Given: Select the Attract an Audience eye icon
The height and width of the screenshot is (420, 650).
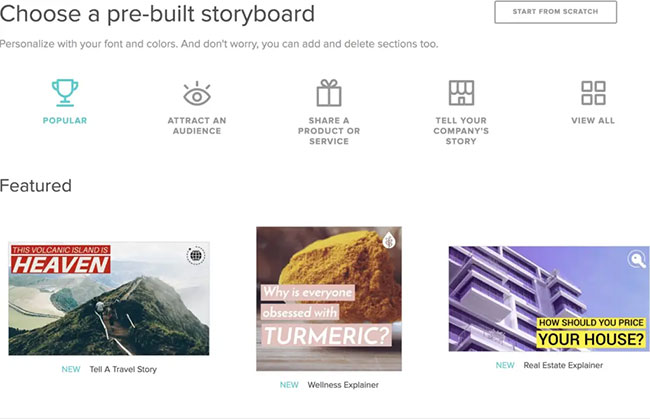Looking at the screenshot, I should point(197,93).
